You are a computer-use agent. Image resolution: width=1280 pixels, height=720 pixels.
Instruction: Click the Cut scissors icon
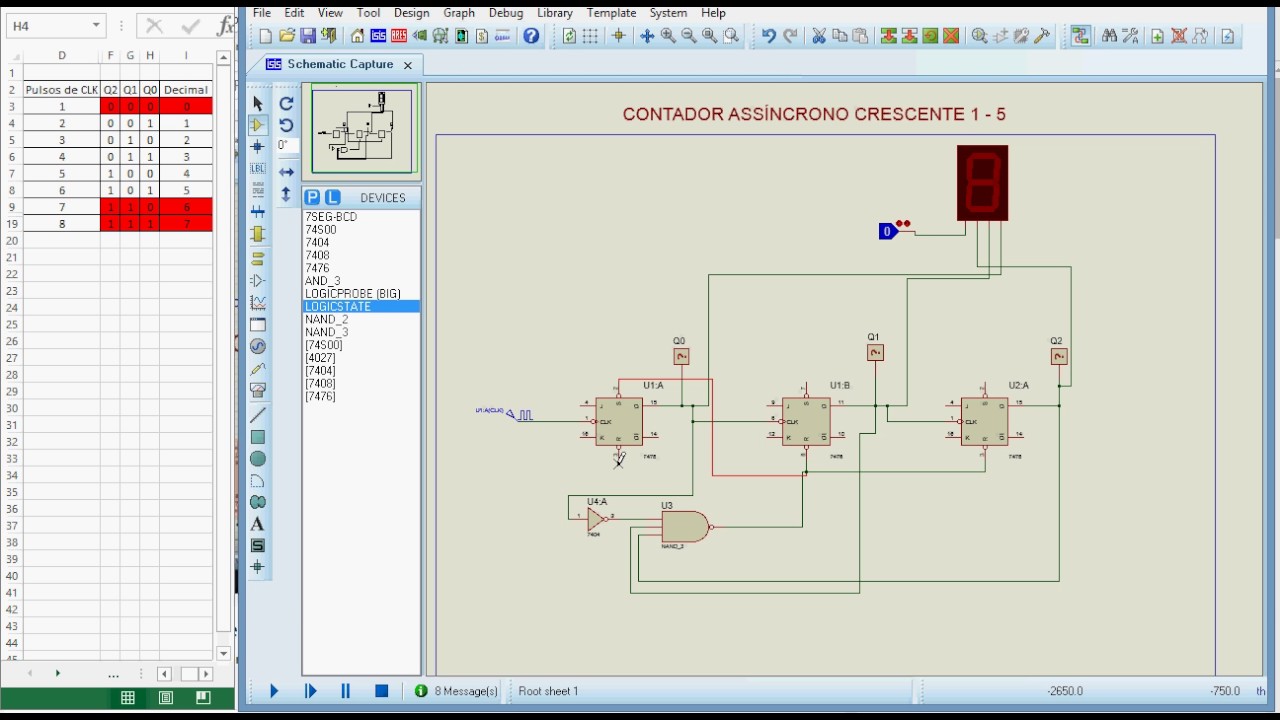pos(819,36)
